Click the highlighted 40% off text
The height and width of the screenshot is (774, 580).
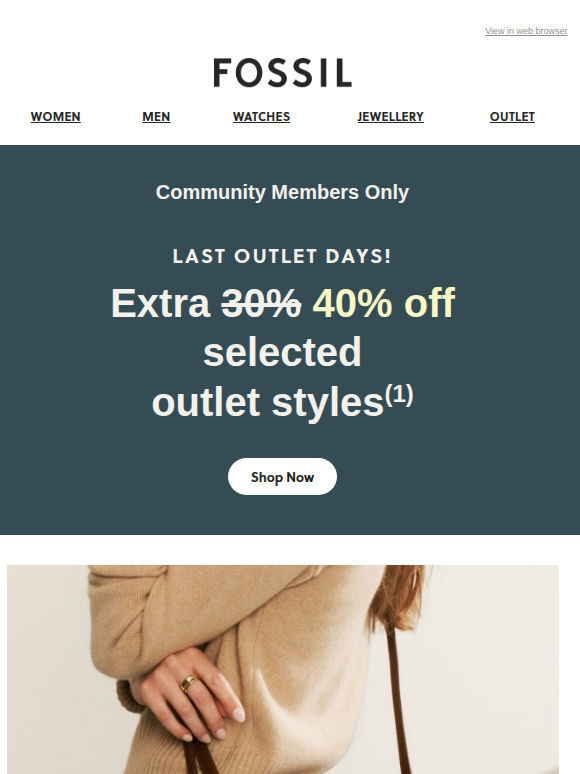384,303
